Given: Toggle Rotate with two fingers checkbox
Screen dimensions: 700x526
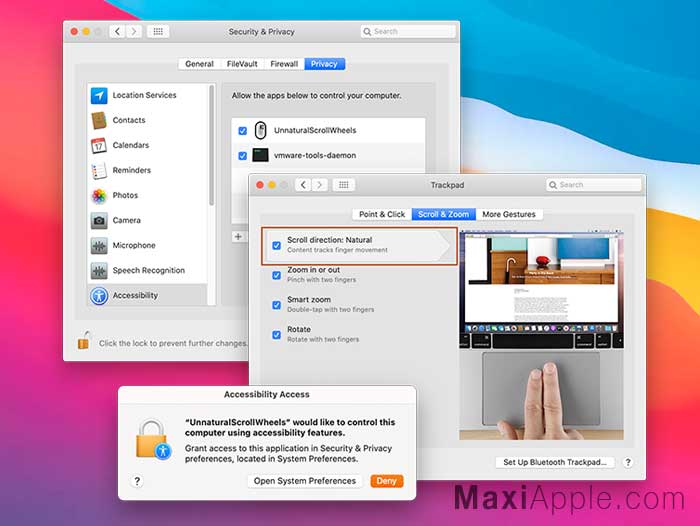Looking at the screenshot, I should [276, 335].
